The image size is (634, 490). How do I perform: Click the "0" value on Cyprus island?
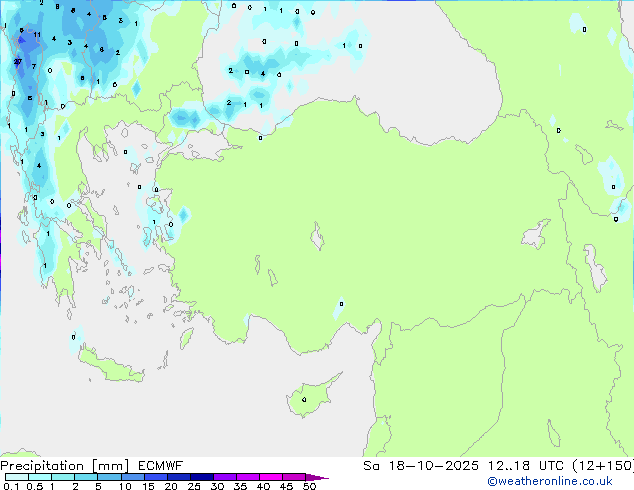304,400
